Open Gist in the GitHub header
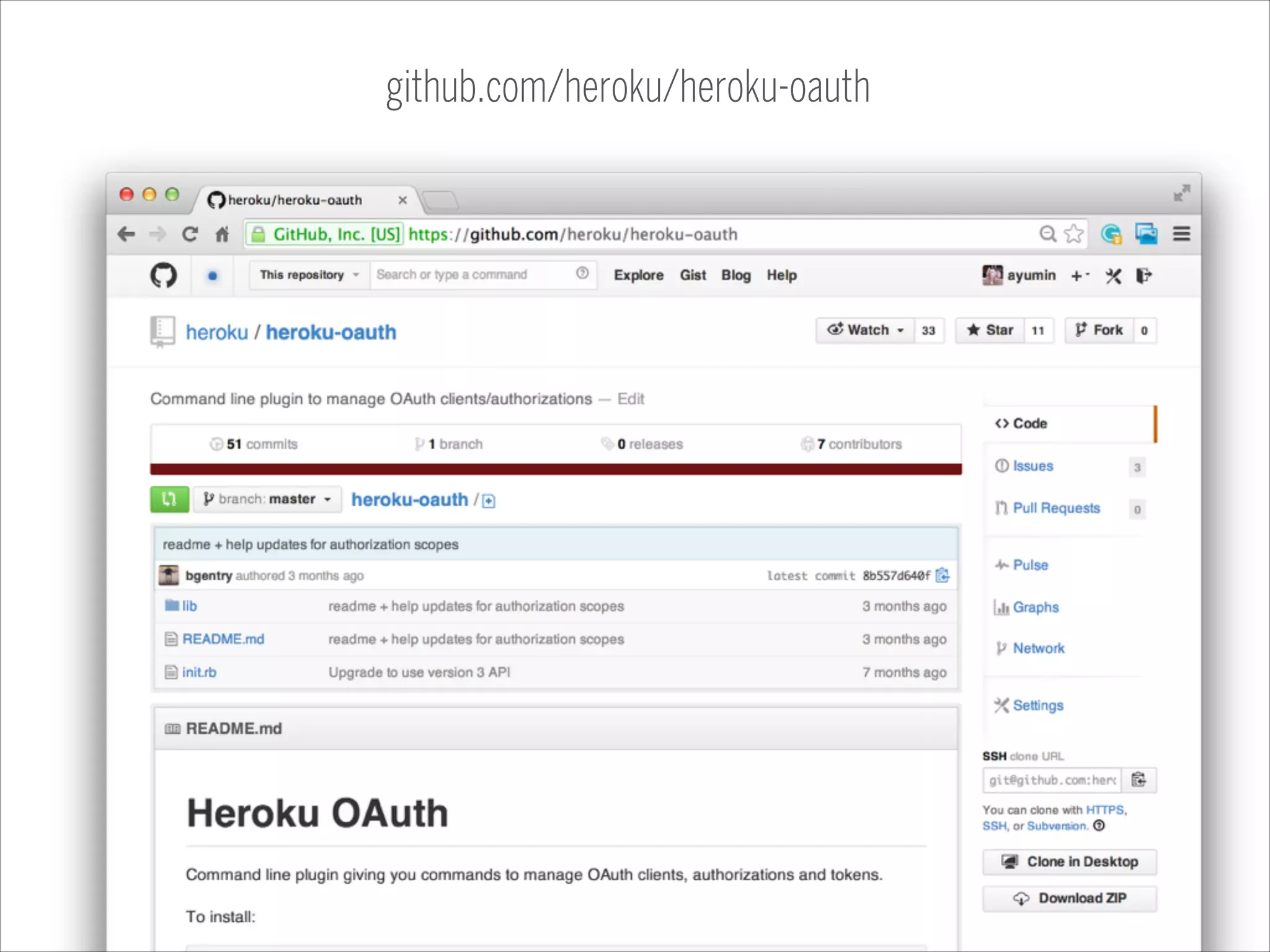 coord(693,275)
